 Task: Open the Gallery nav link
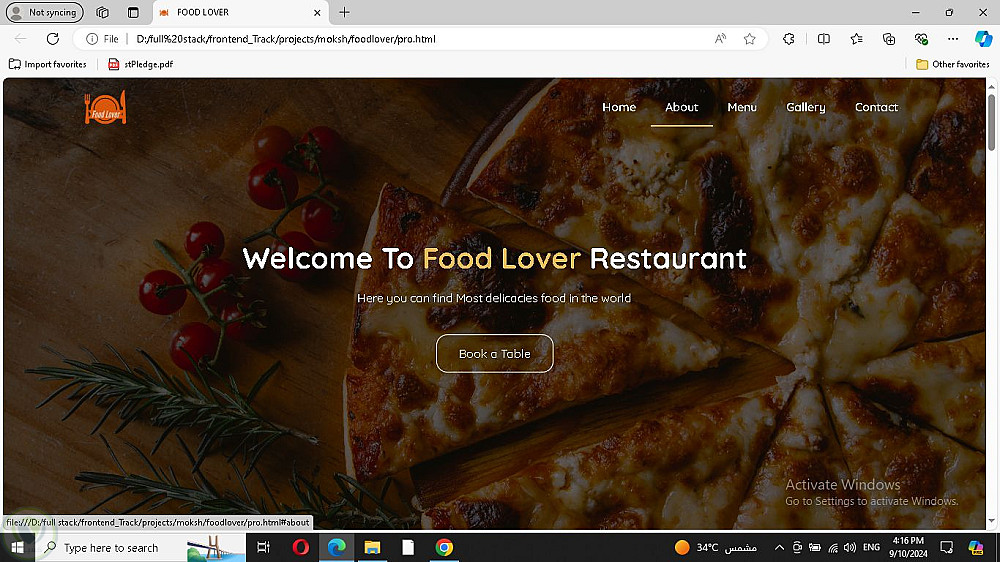click(x=805, y=107)
